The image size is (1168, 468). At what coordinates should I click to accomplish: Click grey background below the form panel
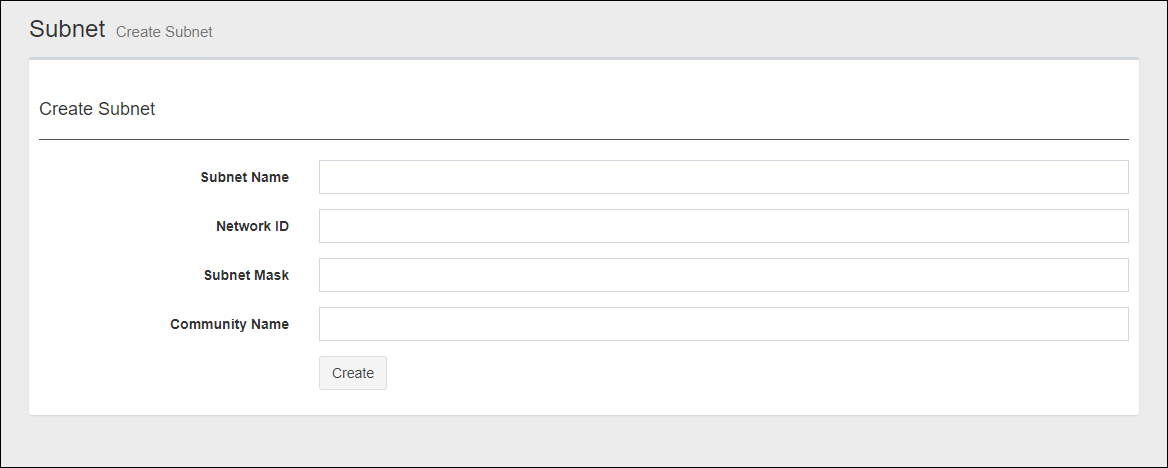(x=583, y=440)
